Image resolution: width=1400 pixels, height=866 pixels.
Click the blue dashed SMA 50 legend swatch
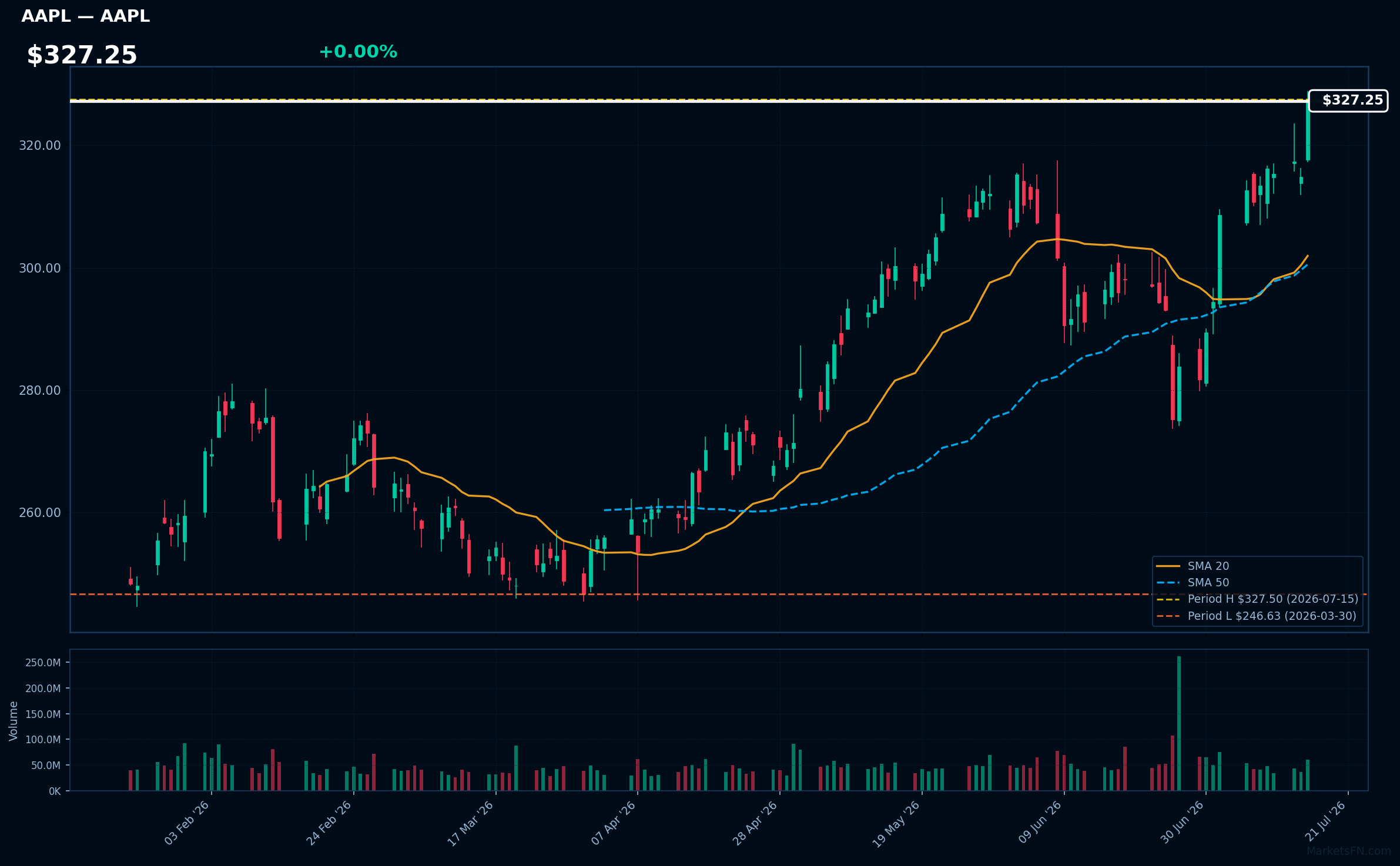tap(1168, 583)
